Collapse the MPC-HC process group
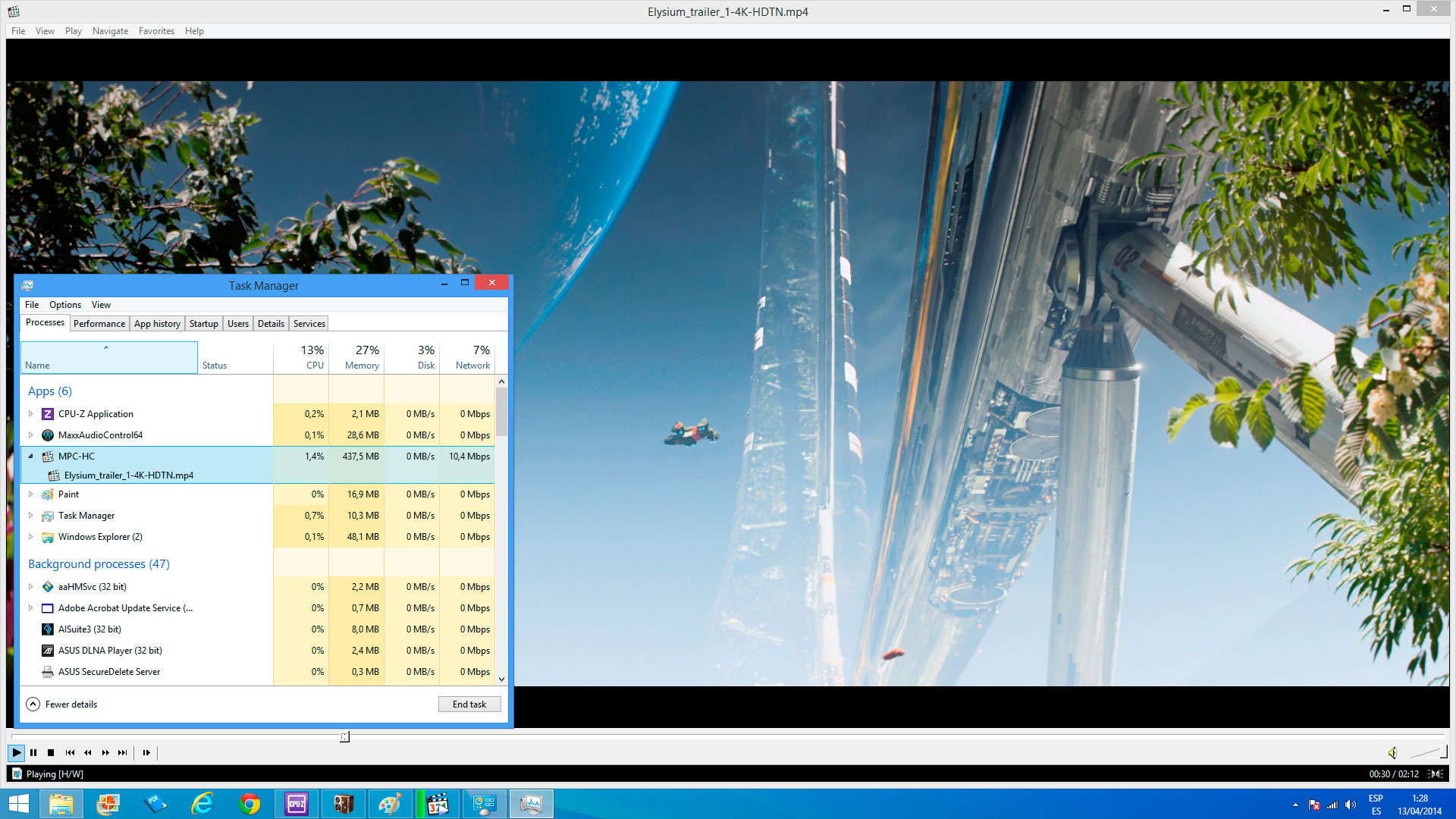This screenshot has height=819, width=1456. [30, 457]
